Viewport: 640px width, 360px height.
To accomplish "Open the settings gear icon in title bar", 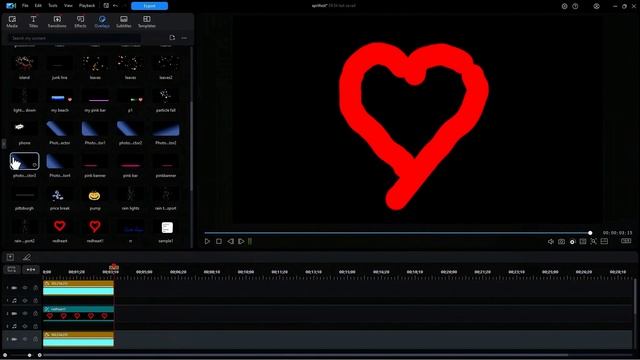I will (x=564, y=6).
